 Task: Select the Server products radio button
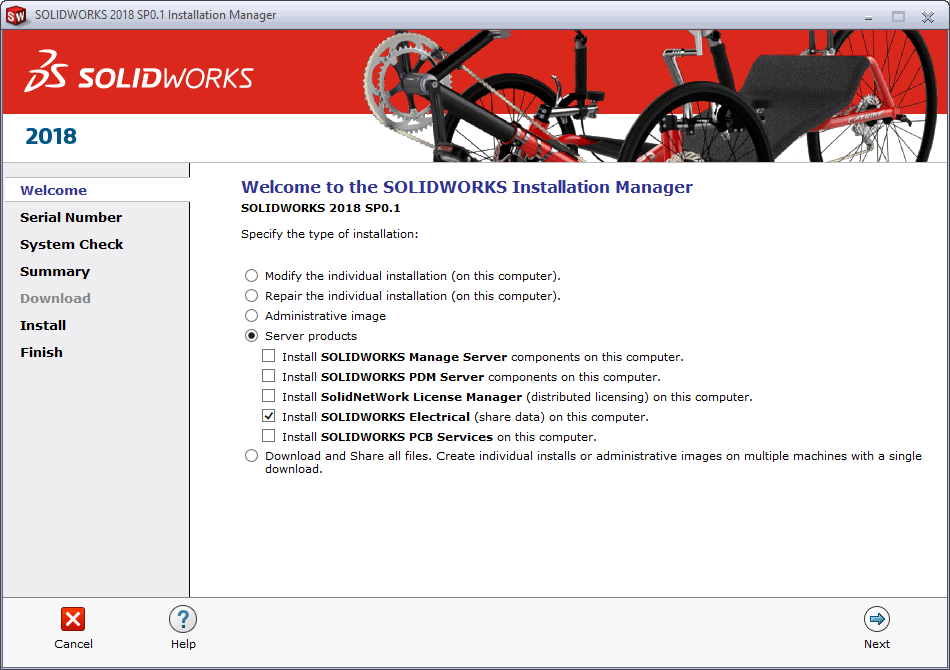point(251,336)
